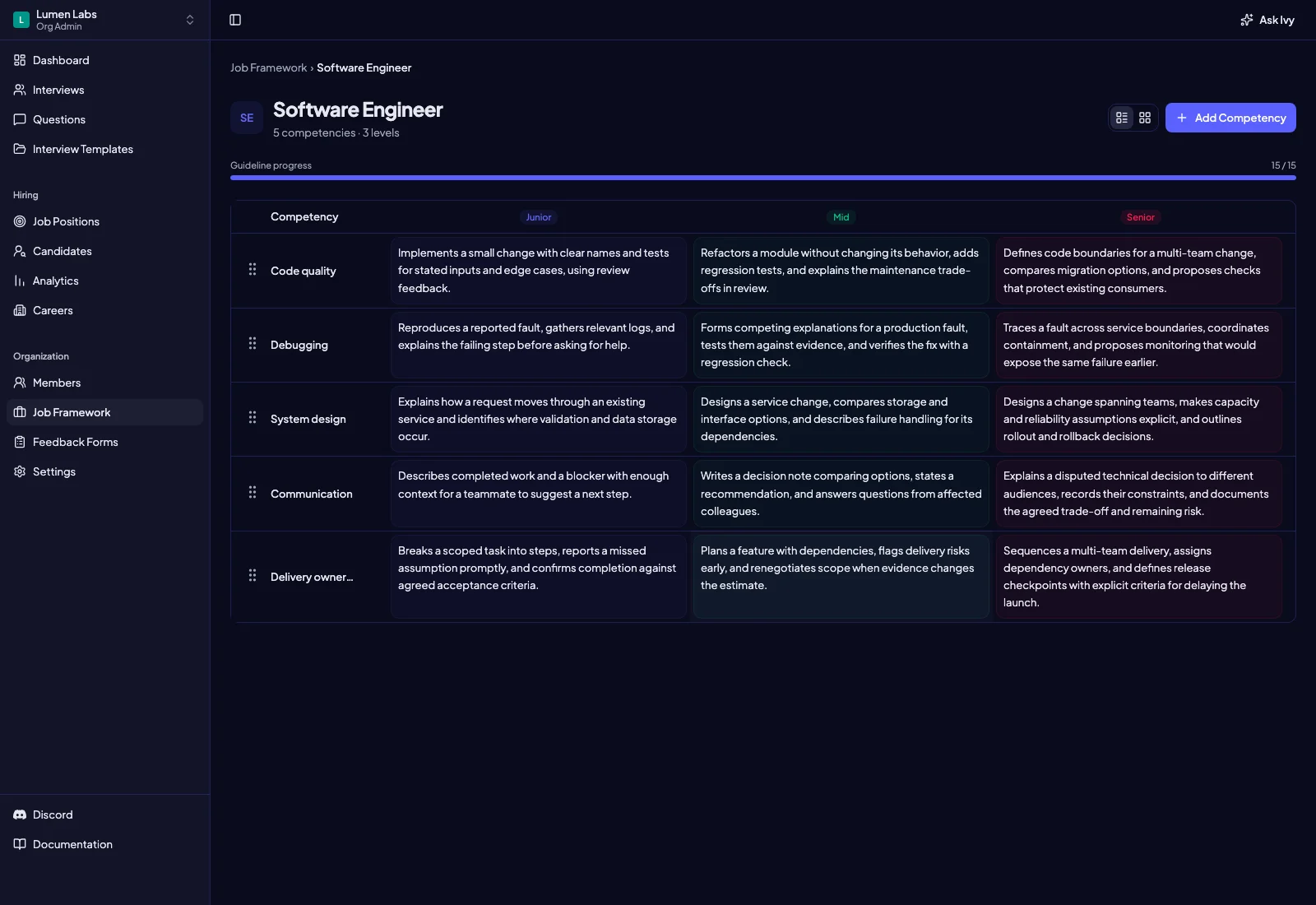Open the Lumen Labs organization switcher
The height and width of the screenshot is (905, 1316).
coord(105,20)
